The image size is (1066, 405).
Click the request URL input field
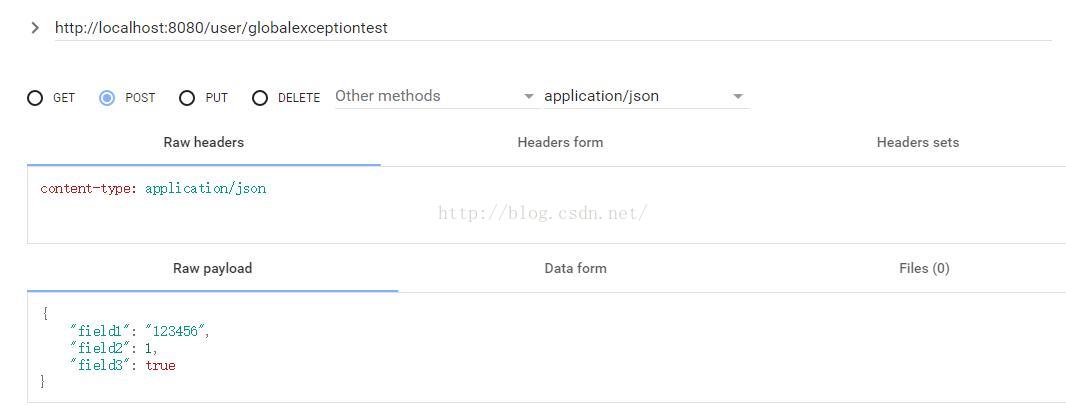tap(553, 28)
